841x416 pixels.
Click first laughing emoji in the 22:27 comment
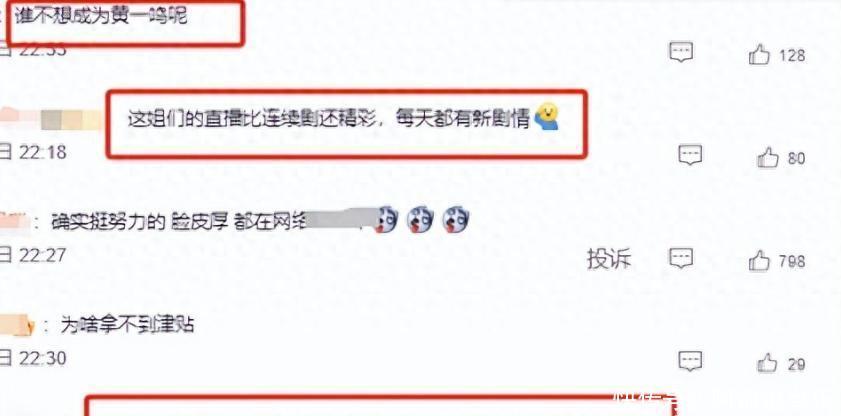(388, 220)
